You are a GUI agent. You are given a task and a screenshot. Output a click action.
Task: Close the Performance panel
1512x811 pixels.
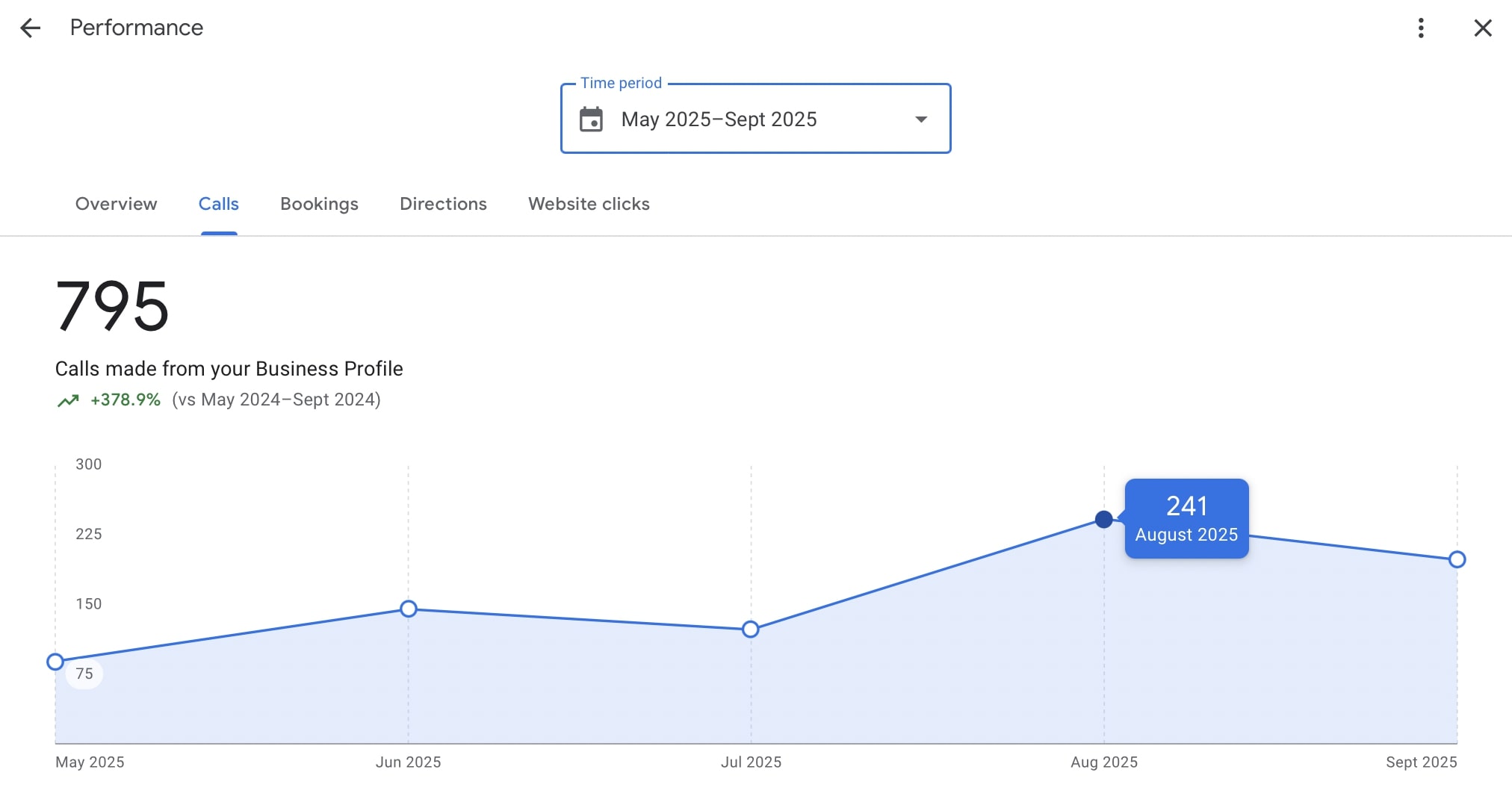click(x=1482, y=28)
